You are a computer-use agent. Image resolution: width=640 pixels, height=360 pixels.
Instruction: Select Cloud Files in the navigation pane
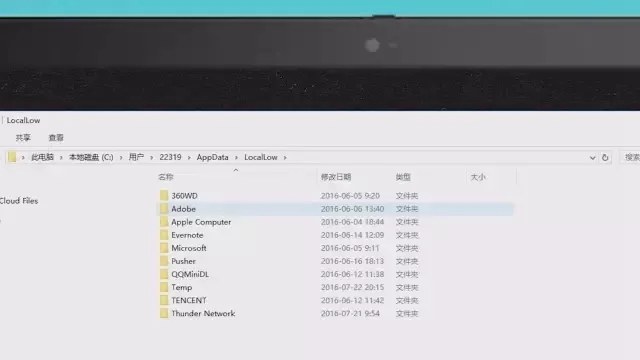click(19, 201)
